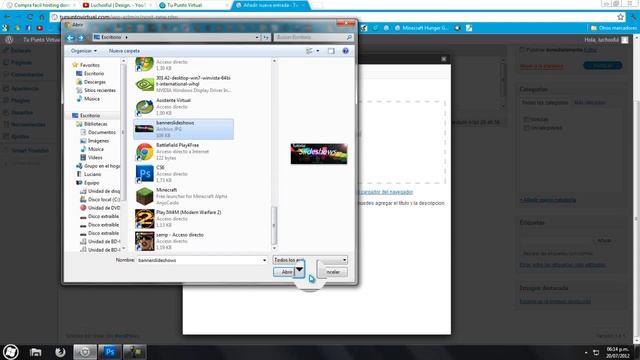Expand the Escritorio breadcrumb arrow

click(126, 37)
